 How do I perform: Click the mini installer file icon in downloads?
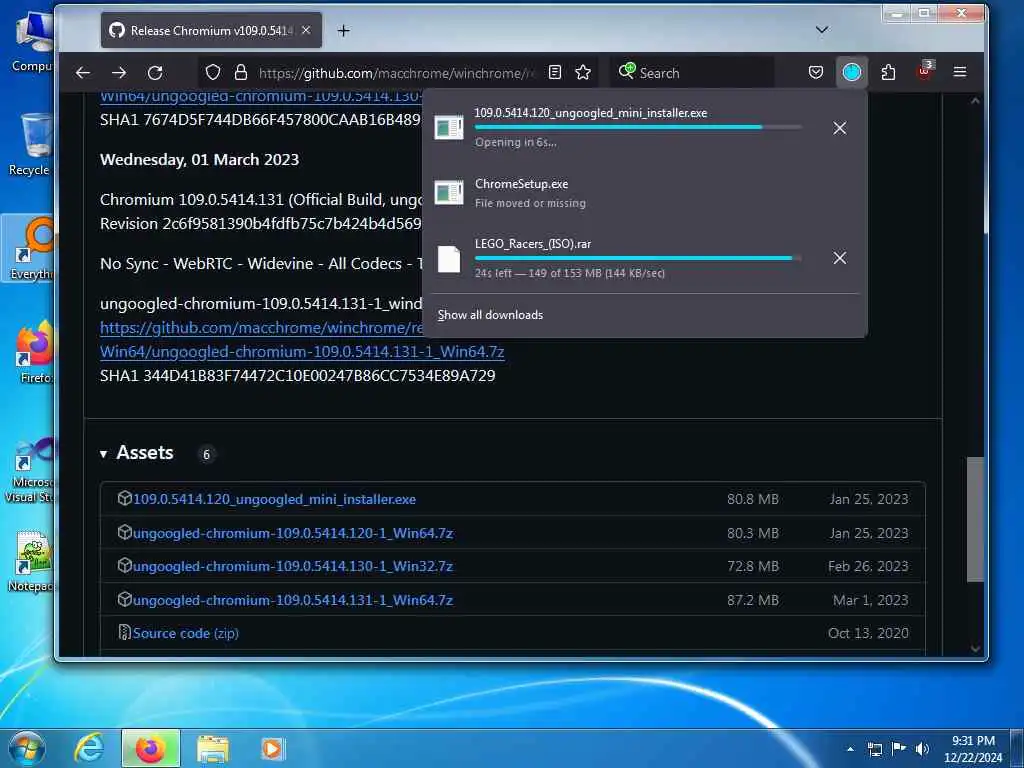(x=449, y=127)
